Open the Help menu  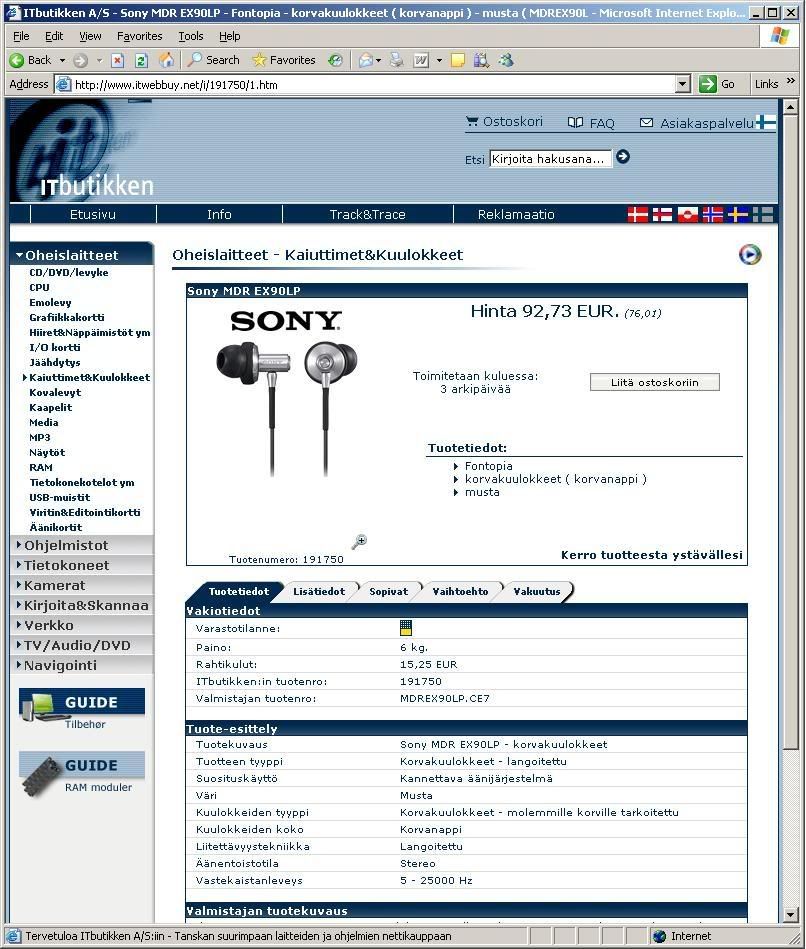229,36
